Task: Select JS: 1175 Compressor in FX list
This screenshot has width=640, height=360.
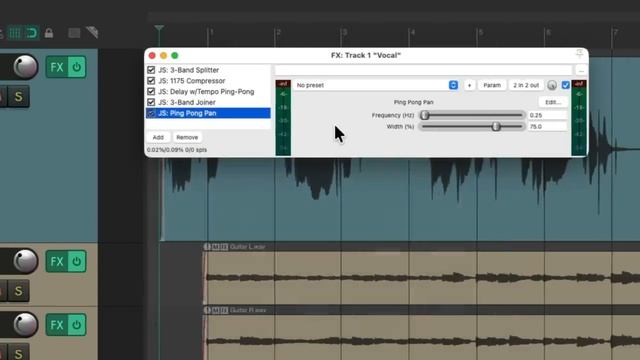Action: click(x=192, y=81)
